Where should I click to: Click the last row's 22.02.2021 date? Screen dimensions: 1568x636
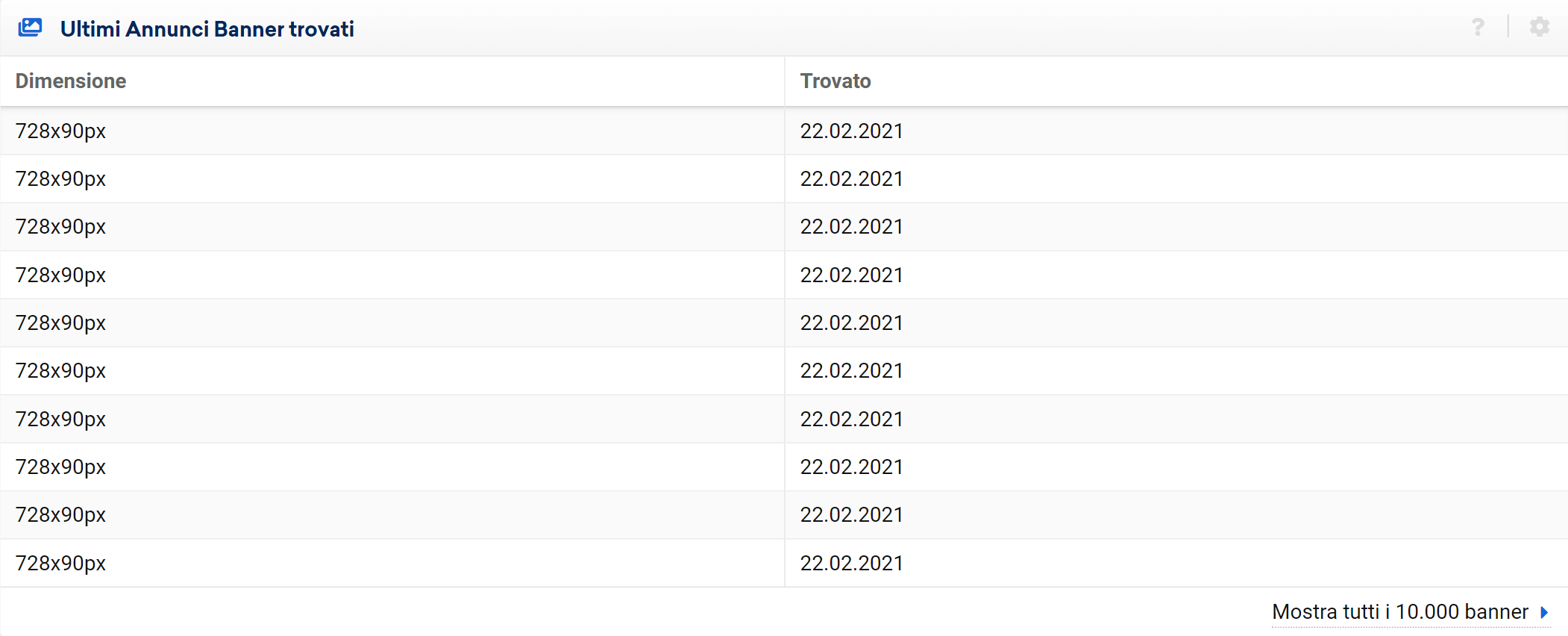pyautogui.click(x=851, y=564)
